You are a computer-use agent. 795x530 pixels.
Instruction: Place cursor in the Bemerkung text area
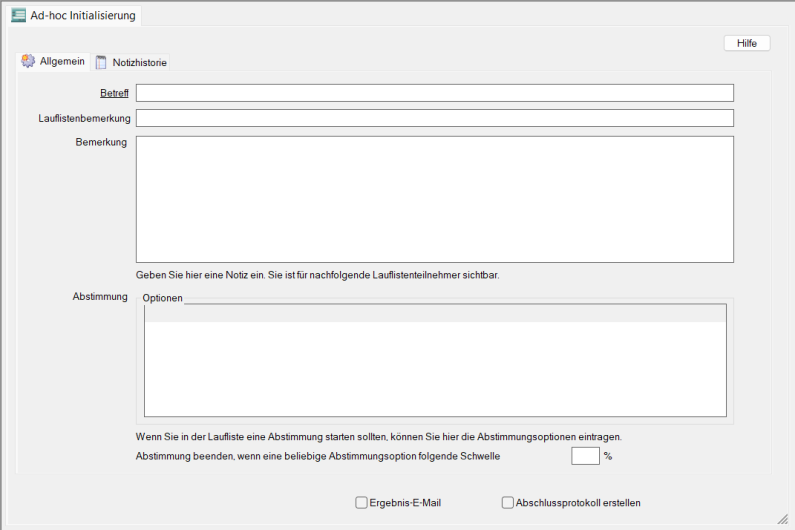click(x=434, y=199)
